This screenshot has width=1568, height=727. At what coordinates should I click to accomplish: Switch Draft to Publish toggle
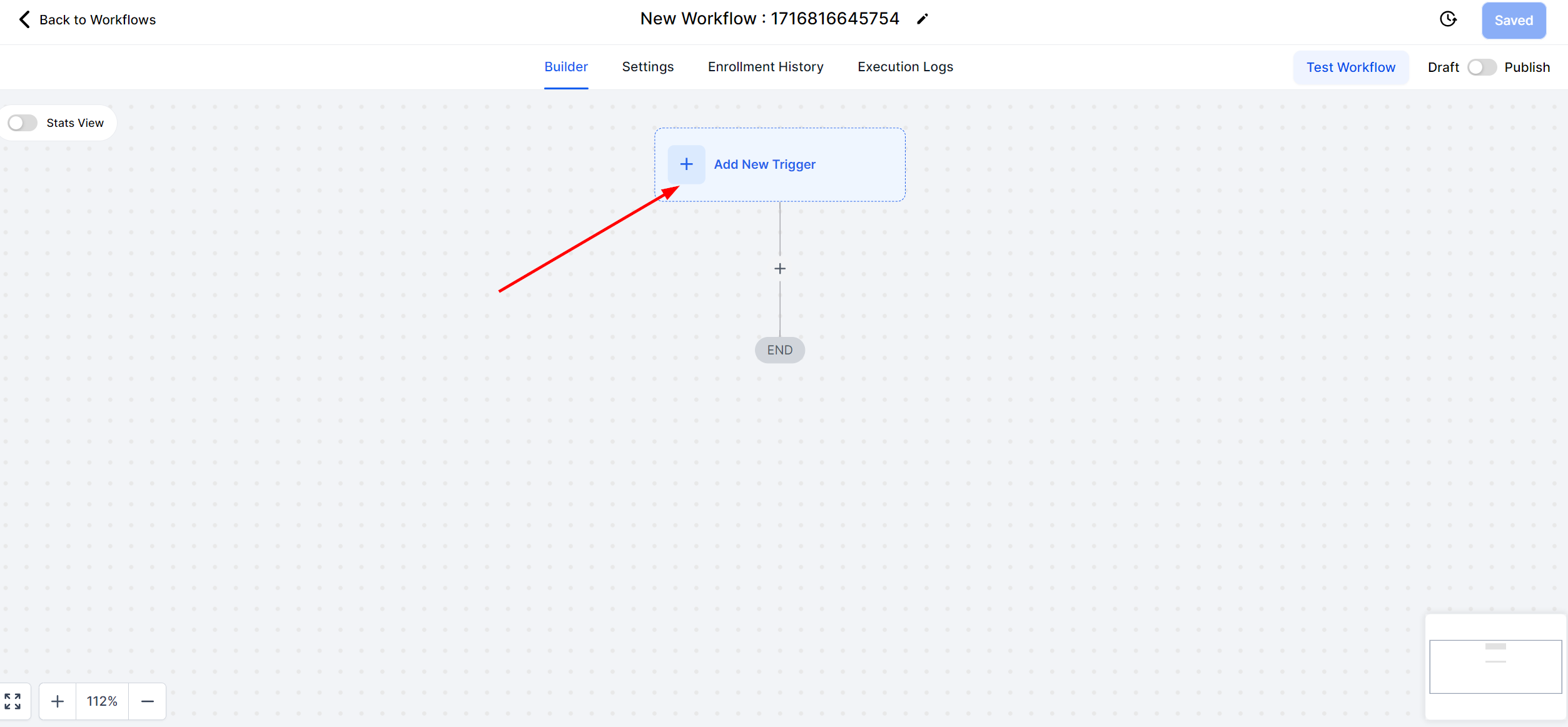[1481, 68]
